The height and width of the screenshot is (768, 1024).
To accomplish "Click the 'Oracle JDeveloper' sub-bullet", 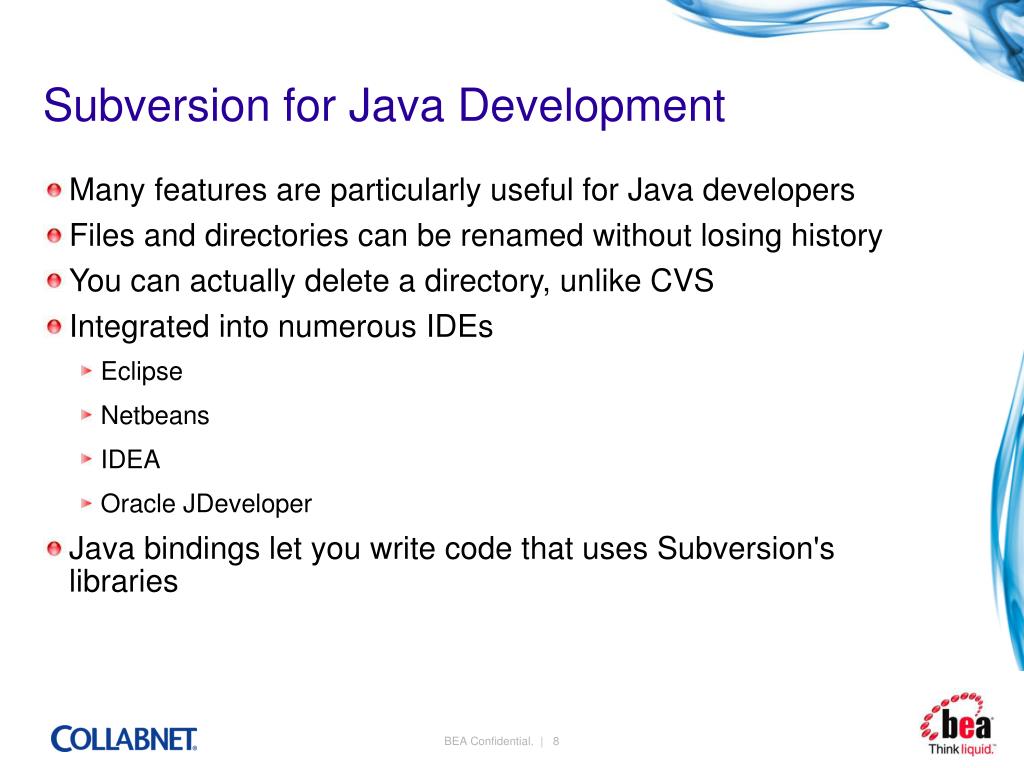I will (x=206, y=504).
